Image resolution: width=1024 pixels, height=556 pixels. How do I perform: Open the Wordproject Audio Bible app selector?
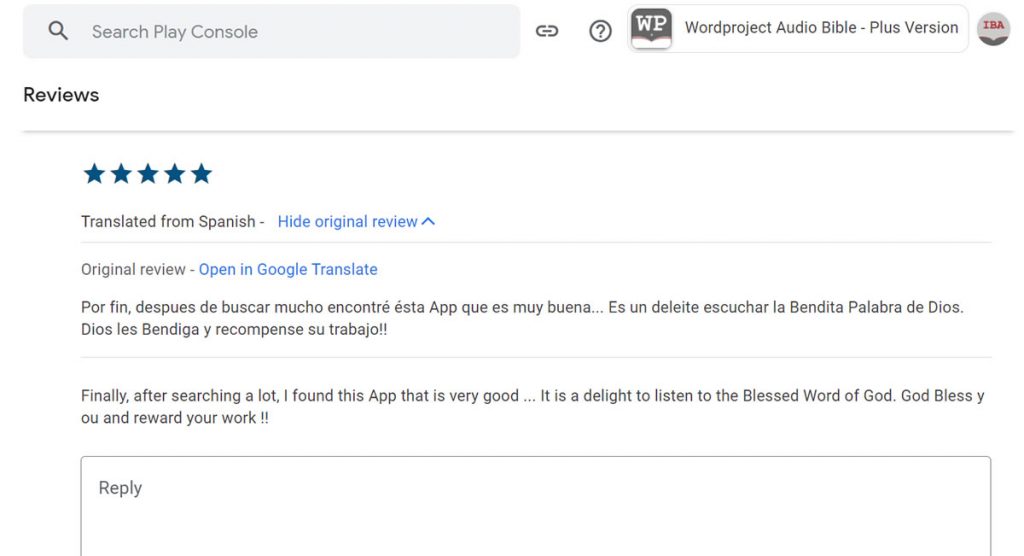point(820,28)
